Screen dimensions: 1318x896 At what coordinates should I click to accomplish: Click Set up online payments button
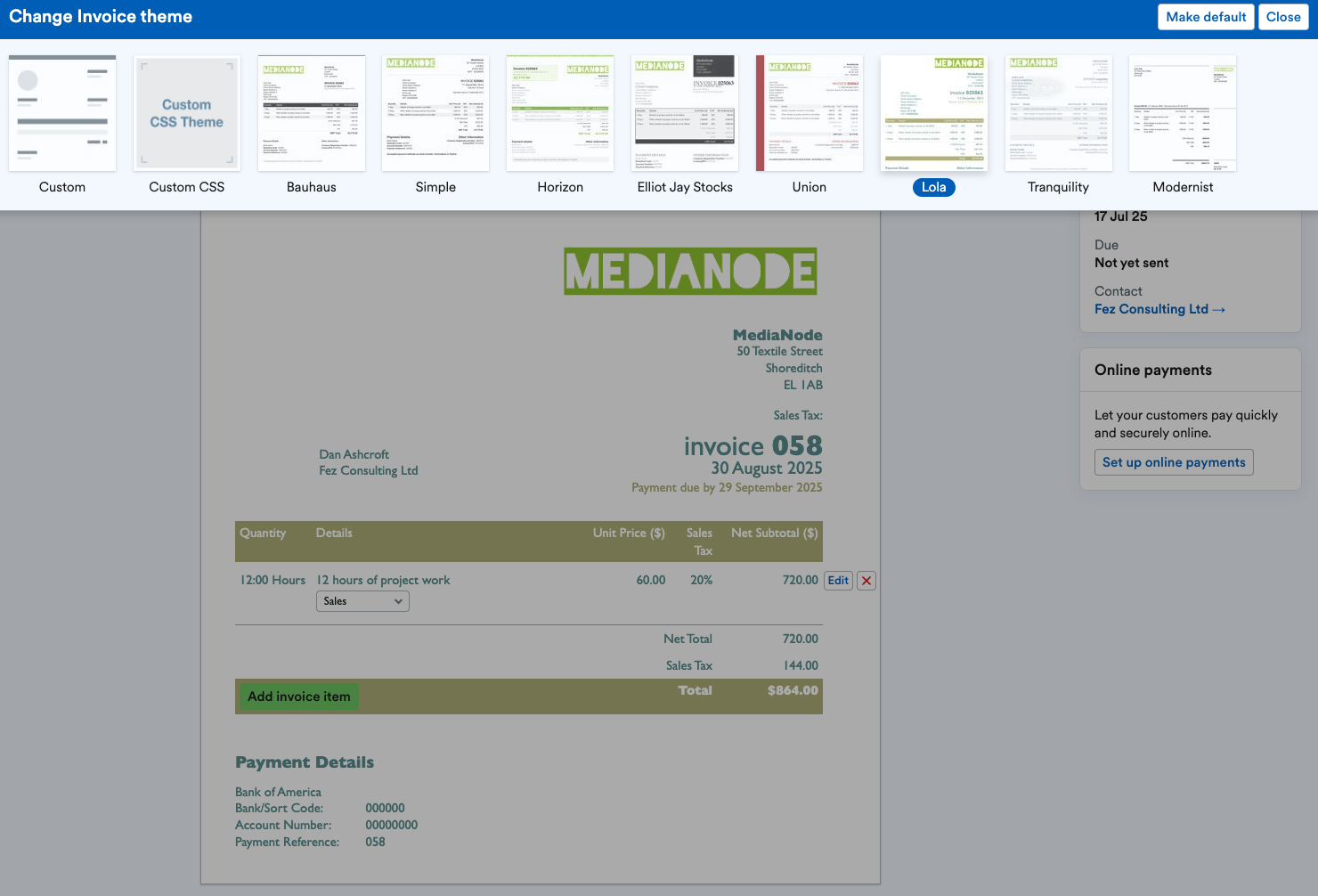point(1174,462)
